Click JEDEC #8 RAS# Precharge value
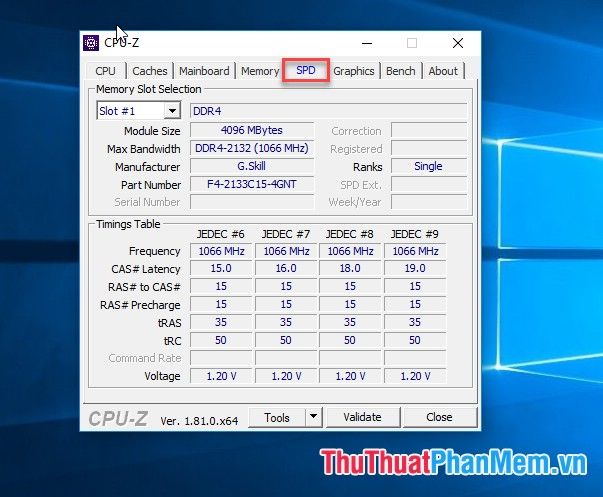603x497 pixels. (x=350, y=305)
